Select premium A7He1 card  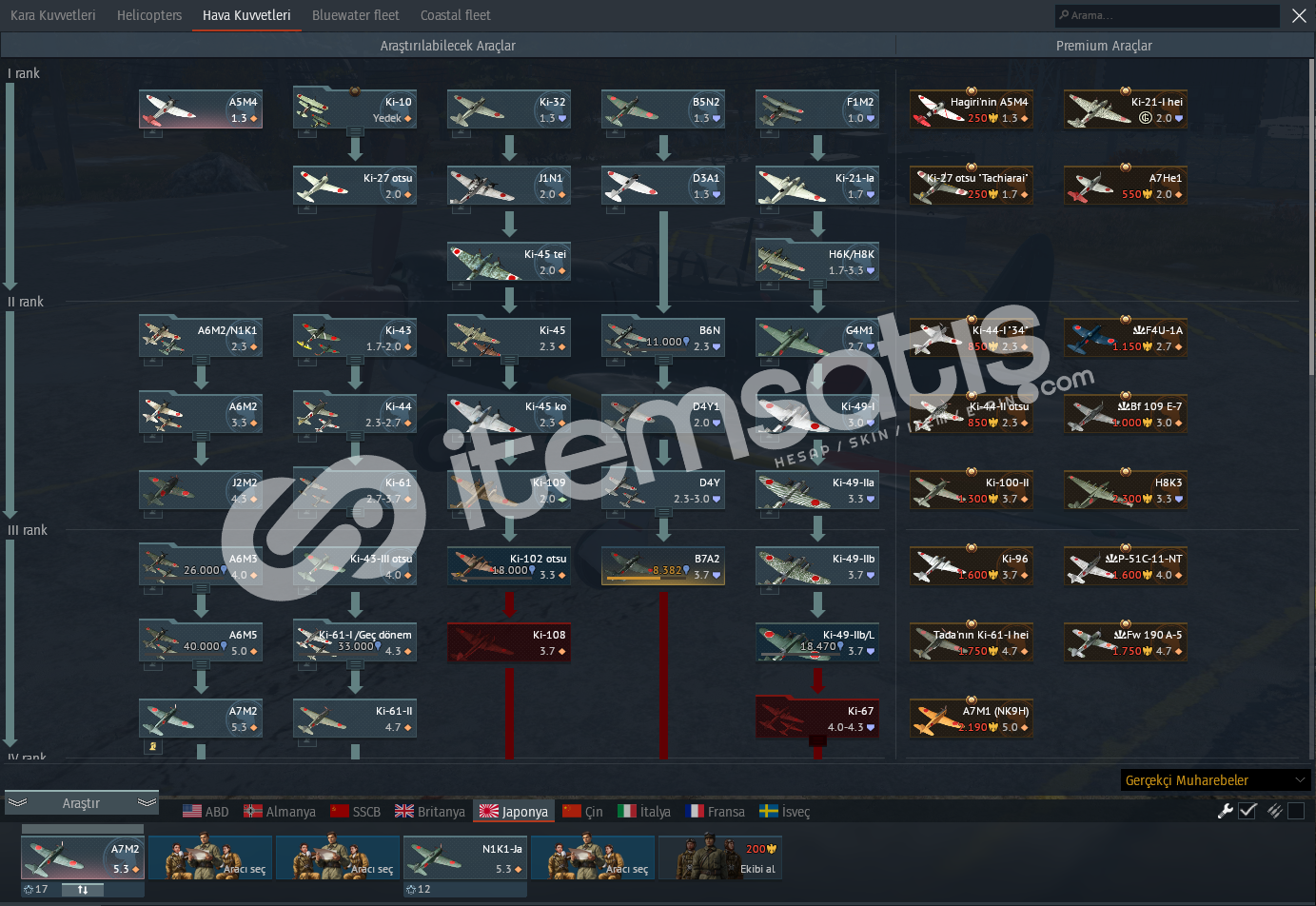tap(1126, 186)
